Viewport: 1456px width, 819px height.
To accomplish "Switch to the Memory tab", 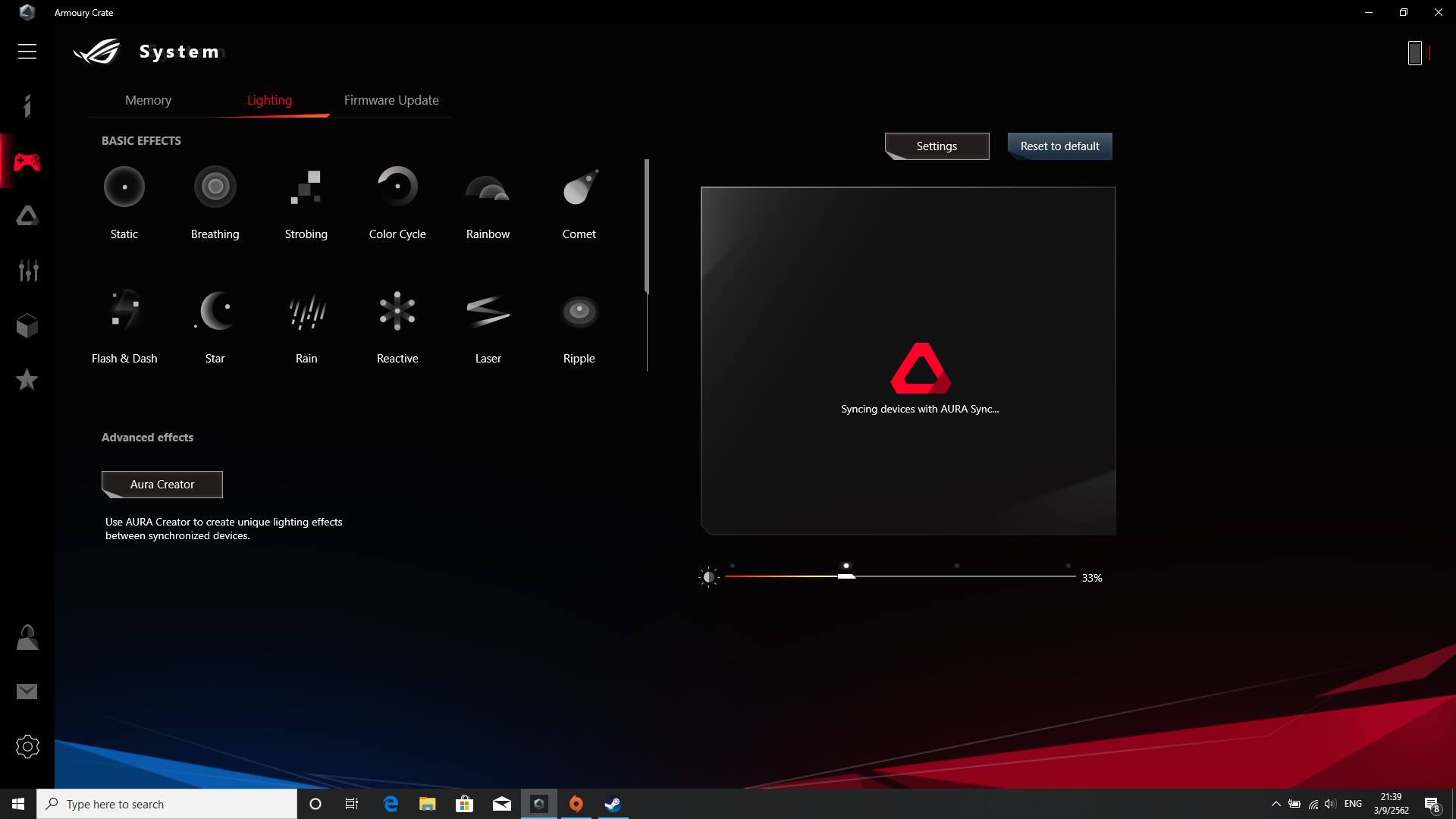I will point(148,100).
